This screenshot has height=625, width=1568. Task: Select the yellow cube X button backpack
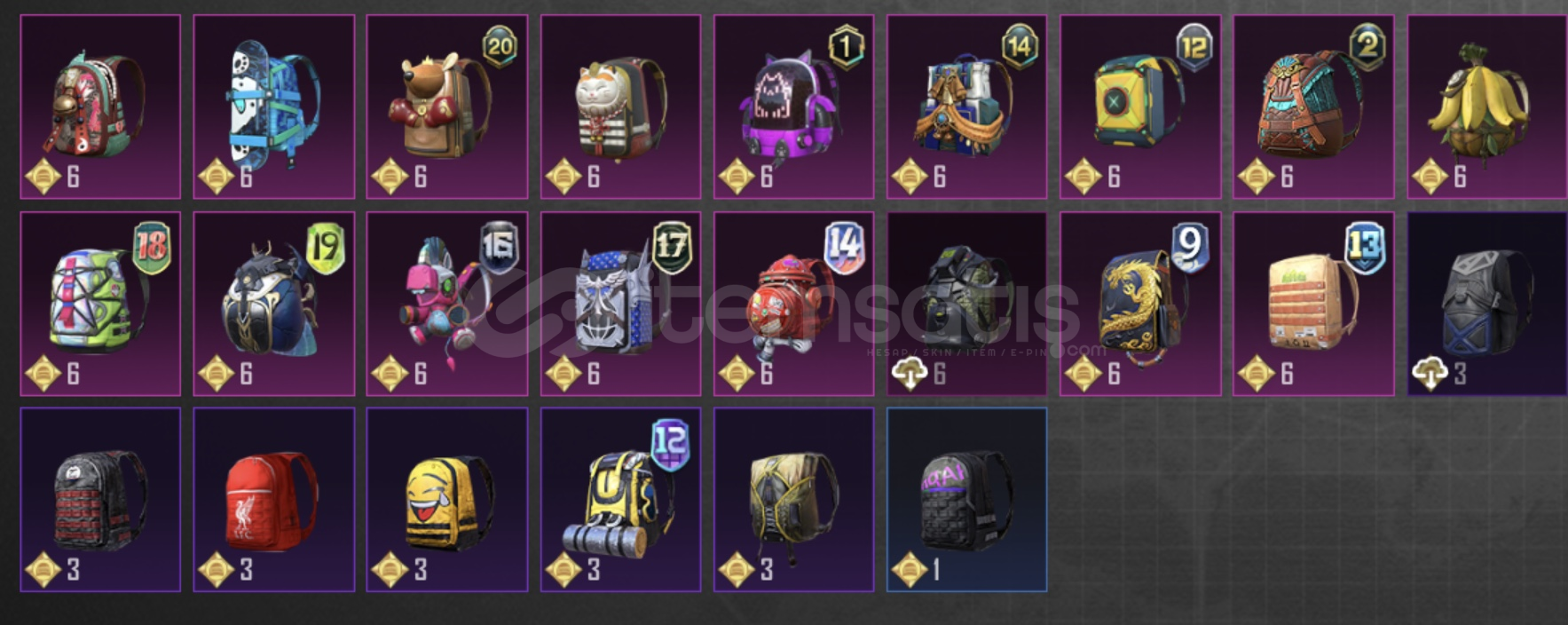[1140, 107]
